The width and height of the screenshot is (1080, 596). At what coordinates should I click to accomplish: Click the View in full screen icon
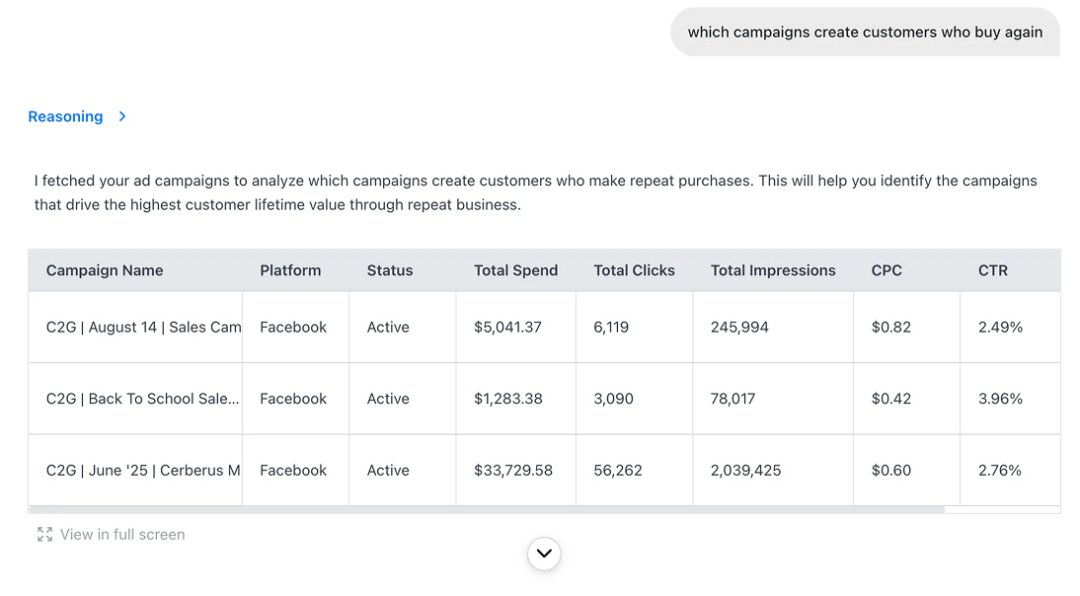(44, 534)
